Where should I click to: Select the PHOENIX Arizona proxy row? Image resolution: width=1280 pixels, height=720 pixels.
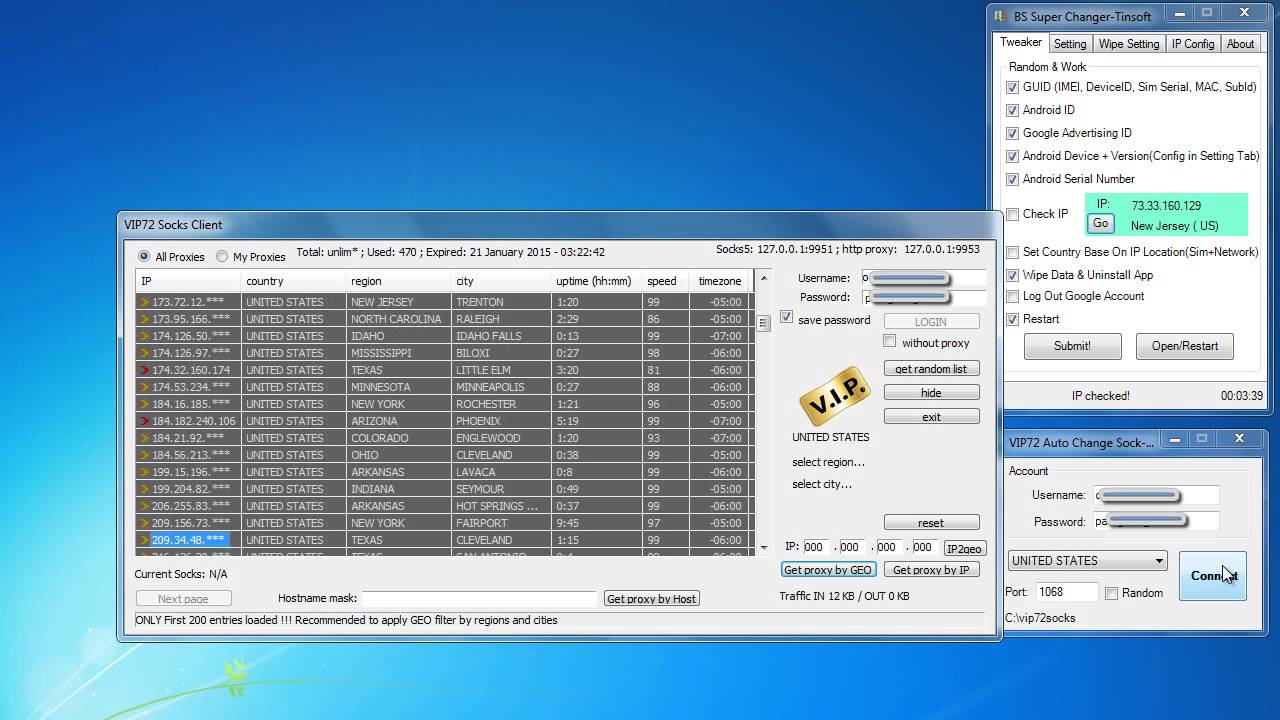[444, 421]
